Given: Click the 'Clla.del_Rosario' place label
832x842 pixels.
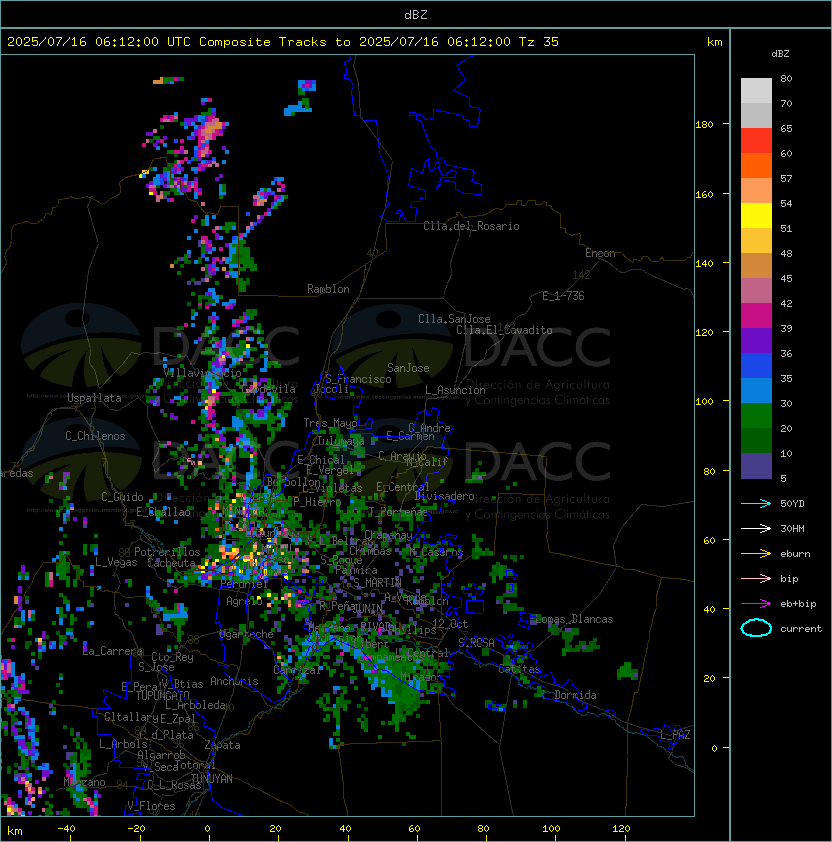Looking at the screenshot, I should click(471, 226).
